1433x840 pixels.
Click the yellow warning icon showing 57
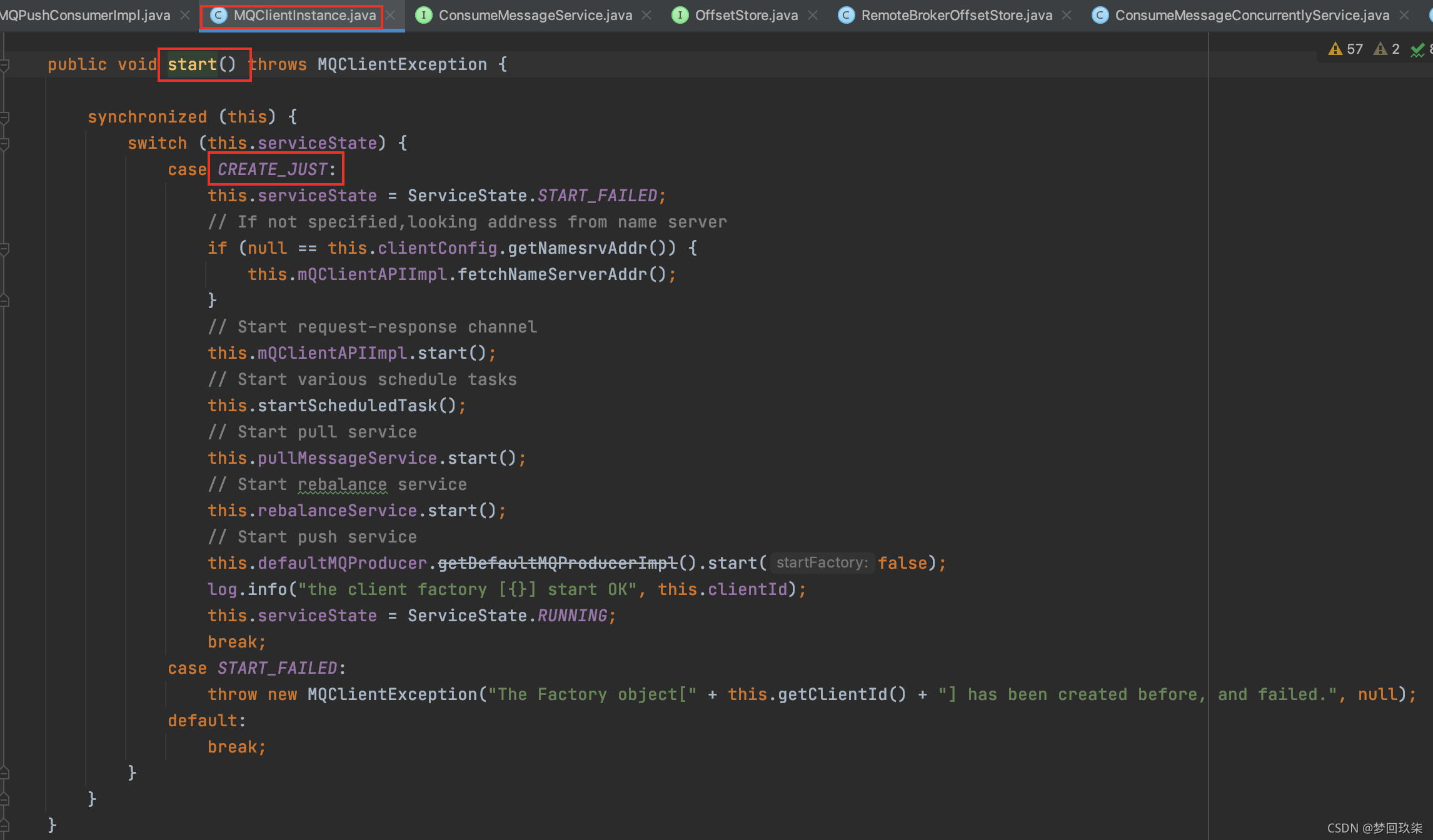[x=1335, y=49]
